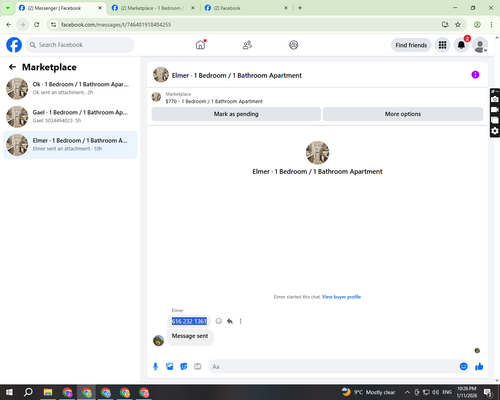
Task: Attach a photo file icon
Action: pos(170,367)
